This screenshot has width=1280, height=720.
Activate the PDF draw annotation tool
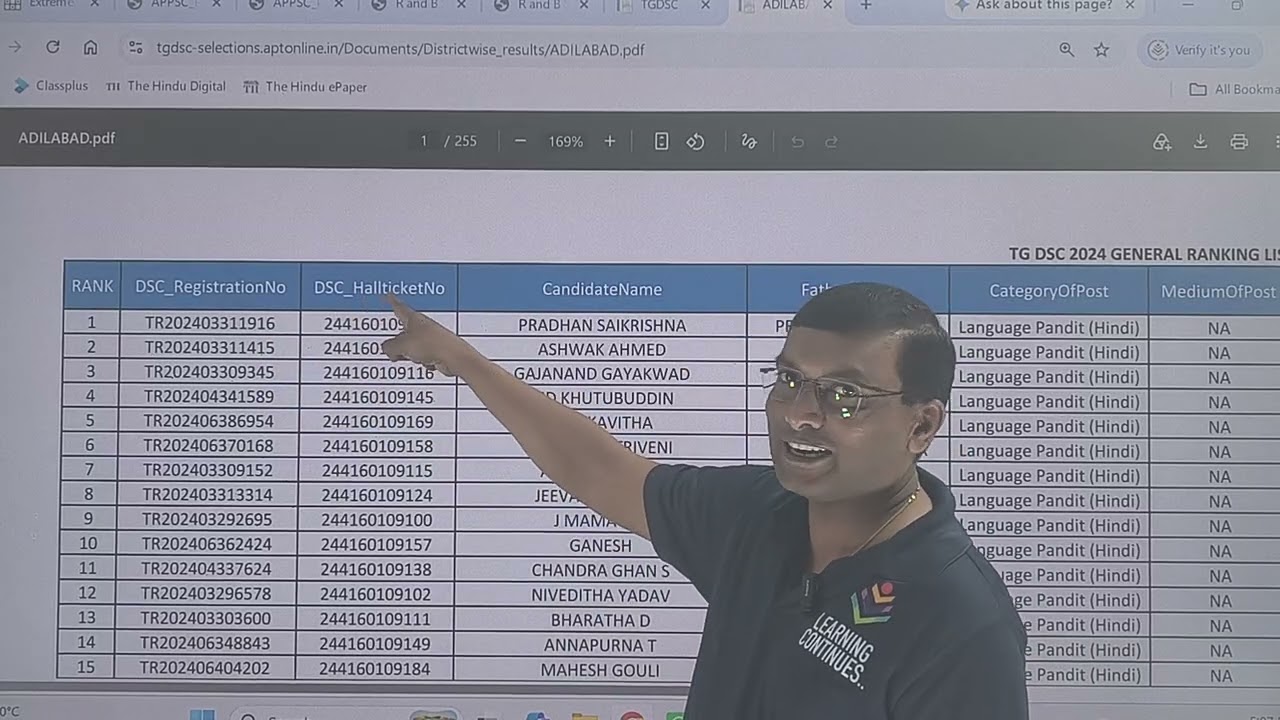click(x=748, y=141)
